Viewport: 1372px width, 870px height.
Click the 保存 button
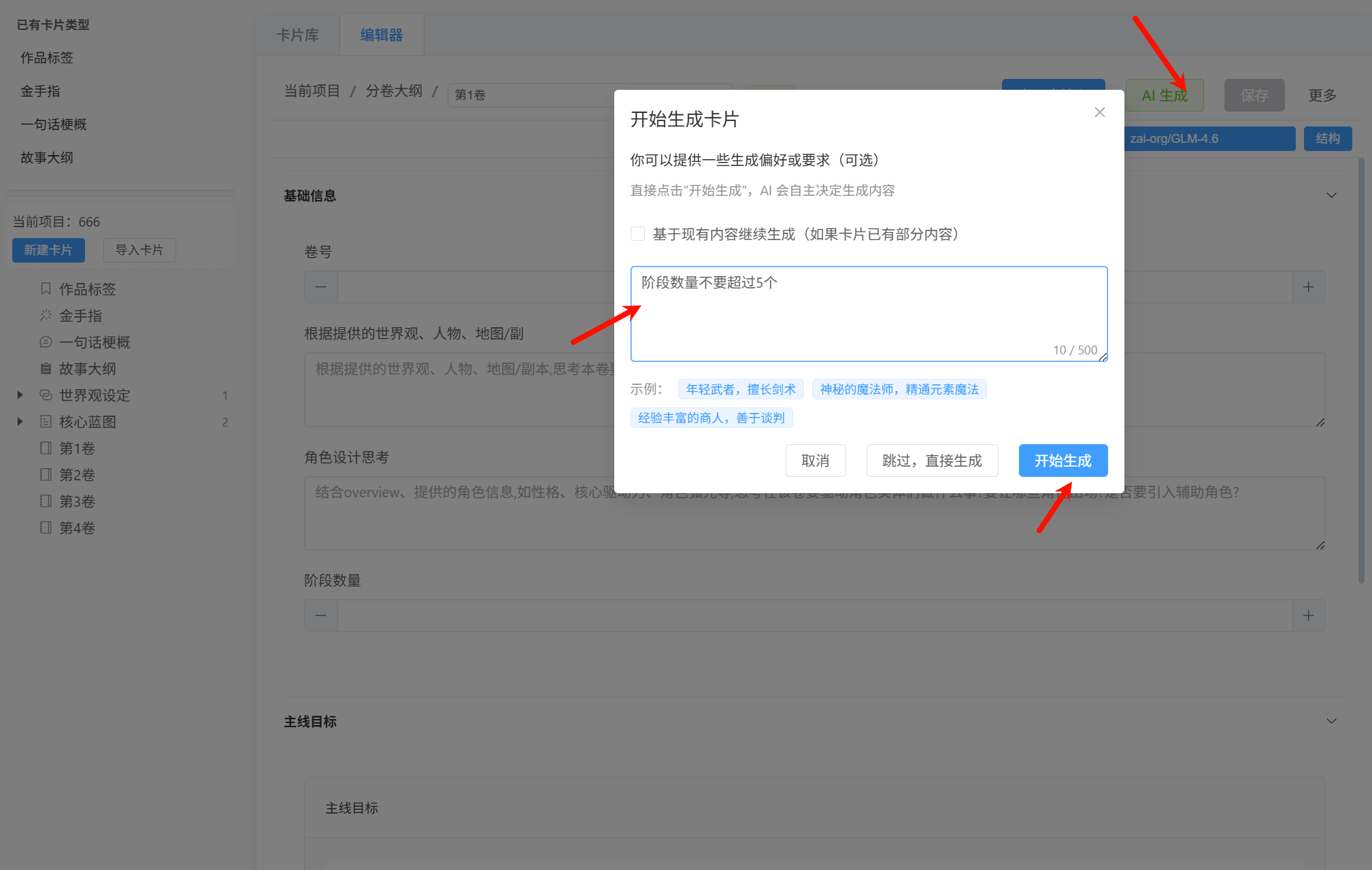[1254, 95]
